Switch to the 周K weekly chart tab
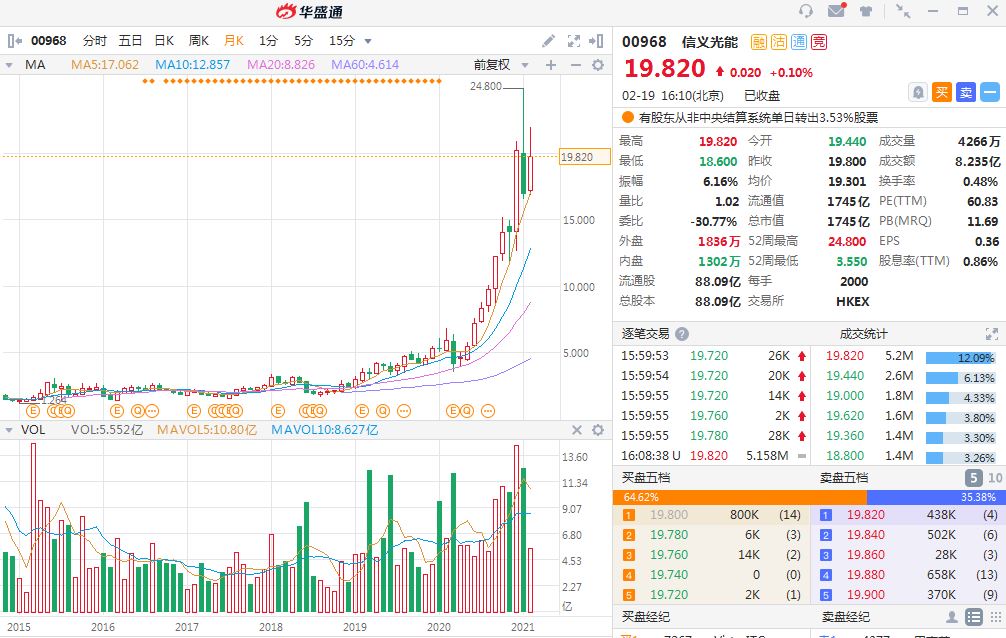1006x638 pixels. coord(199,41)
